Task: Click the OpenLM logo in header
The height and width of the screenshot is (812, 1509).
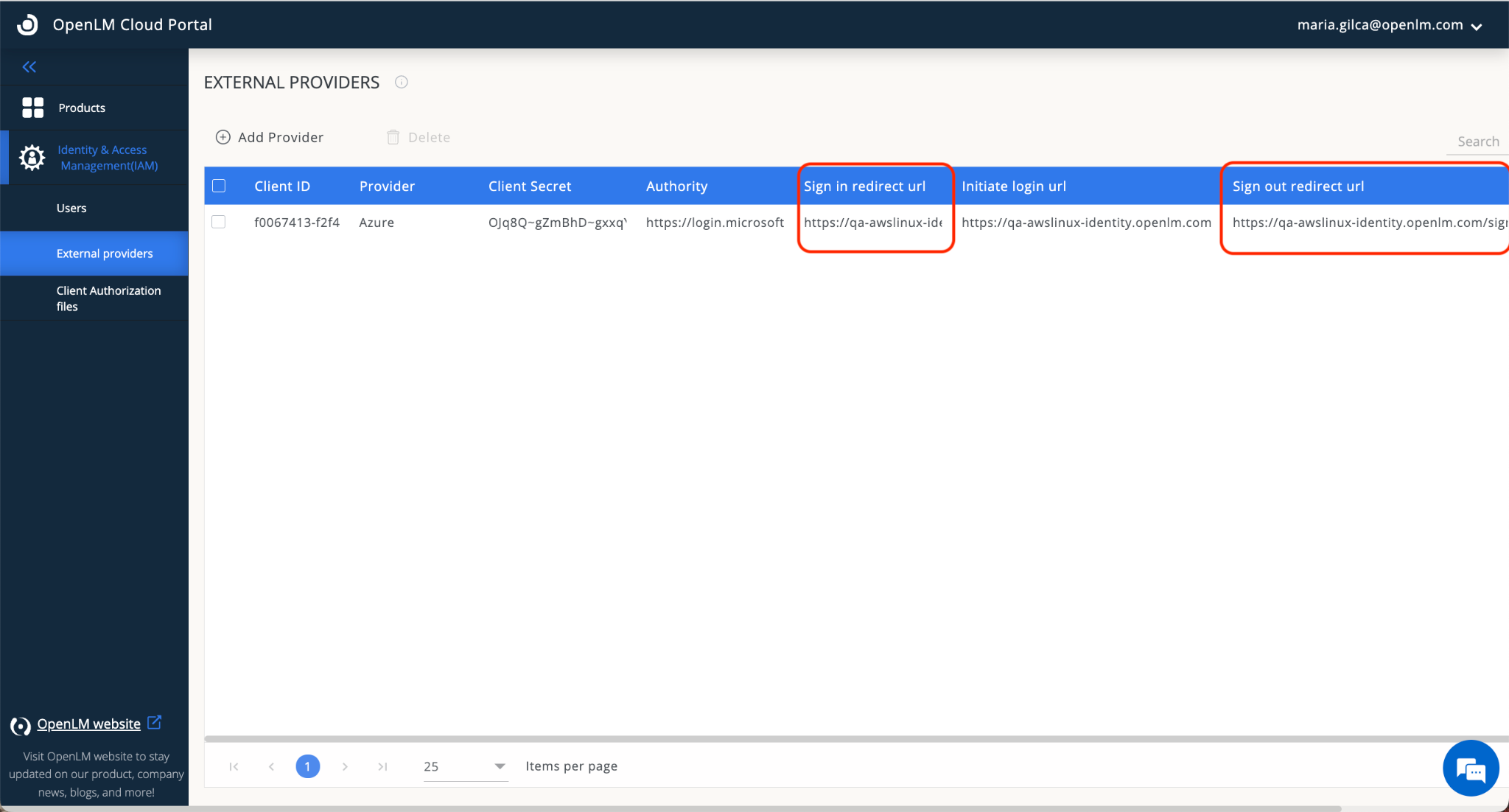Action: [x=27, y=24]
